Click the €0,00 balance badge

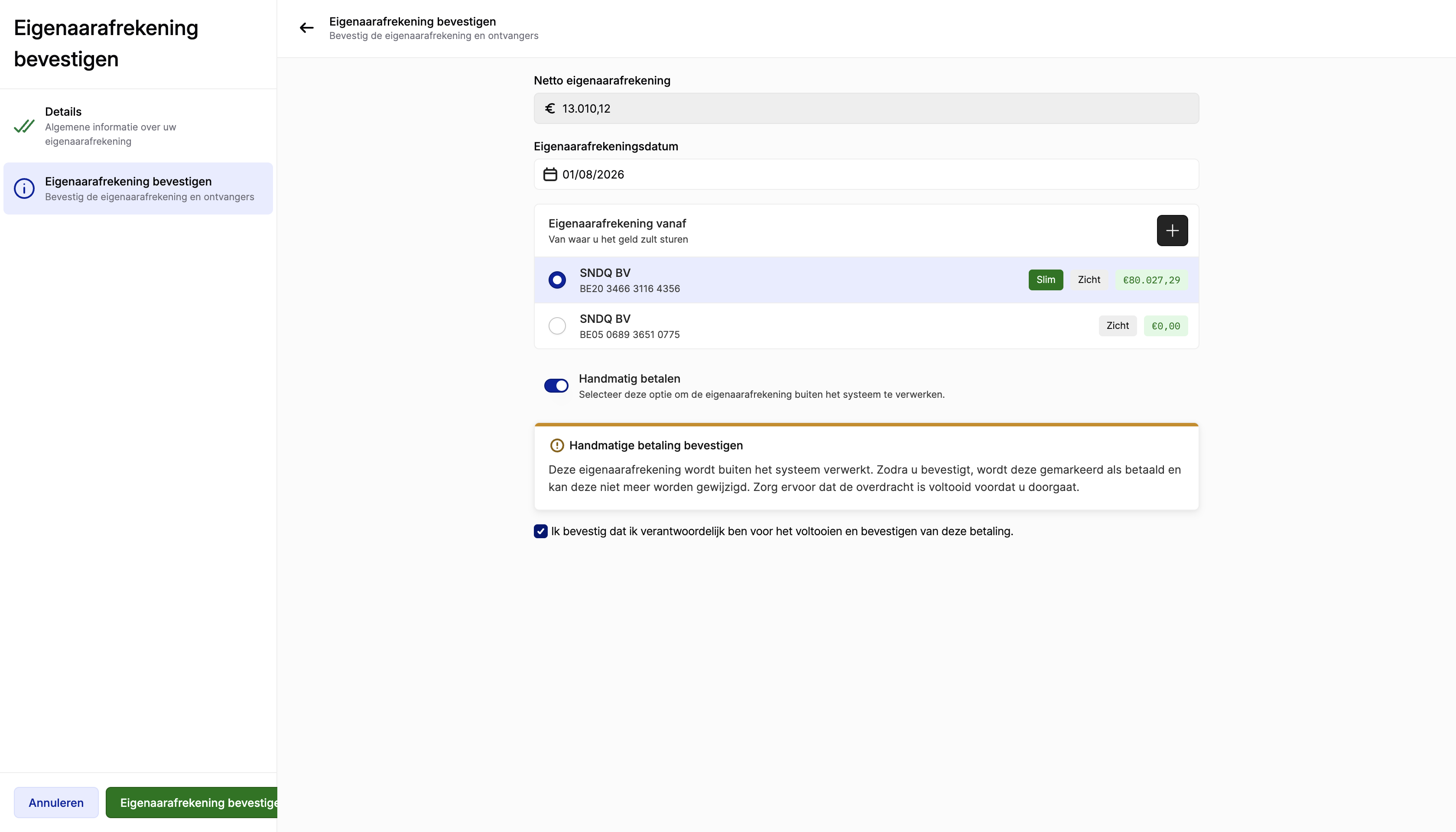pyautogui.click(x=1165, y=326)
